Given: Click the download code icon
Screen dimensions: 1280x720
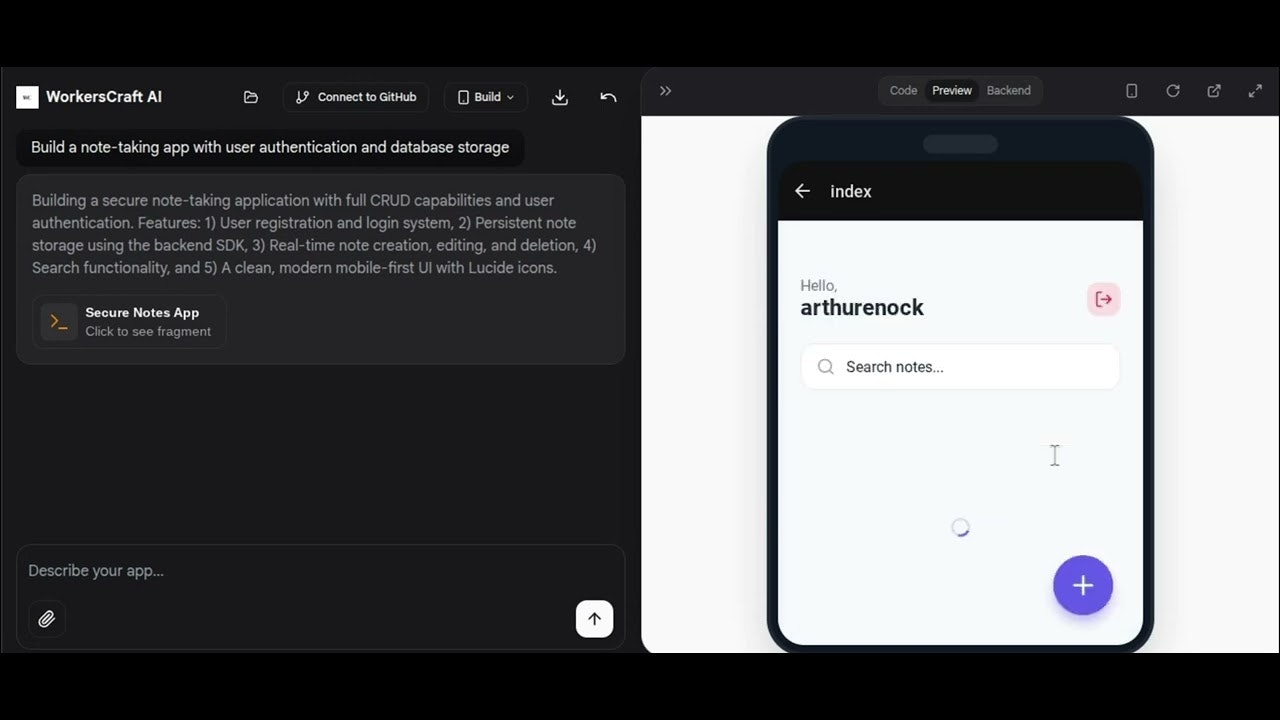Looking at the screenshot, I should (x=559, y=97).
